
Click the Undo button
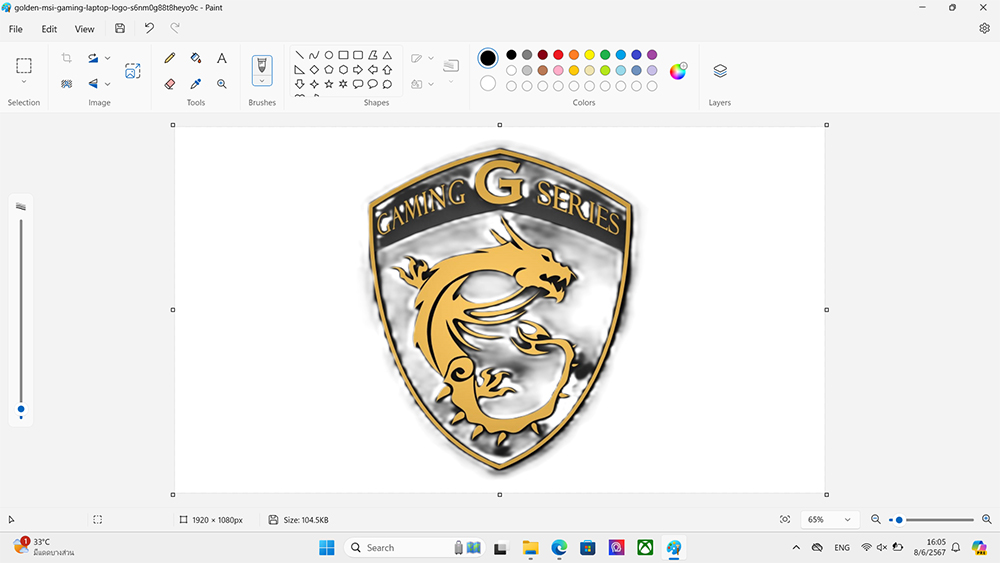click(149, 29)
